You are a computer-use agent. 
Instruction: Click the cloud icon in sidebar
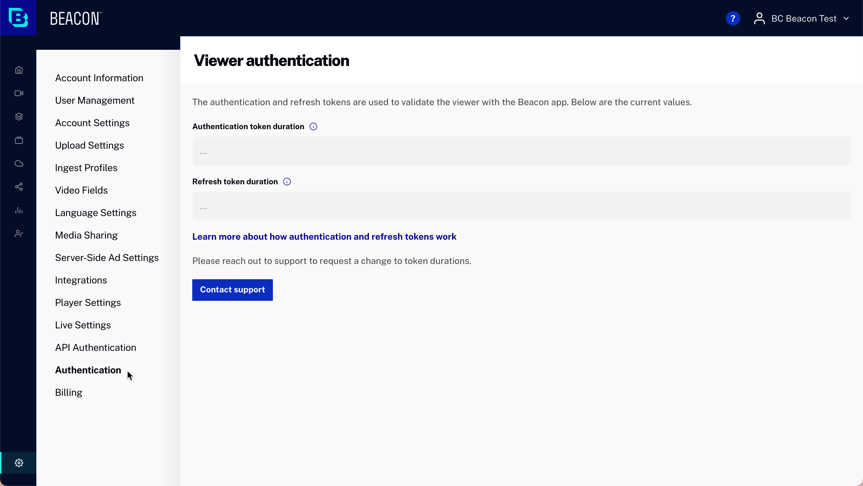pos(18,164)
